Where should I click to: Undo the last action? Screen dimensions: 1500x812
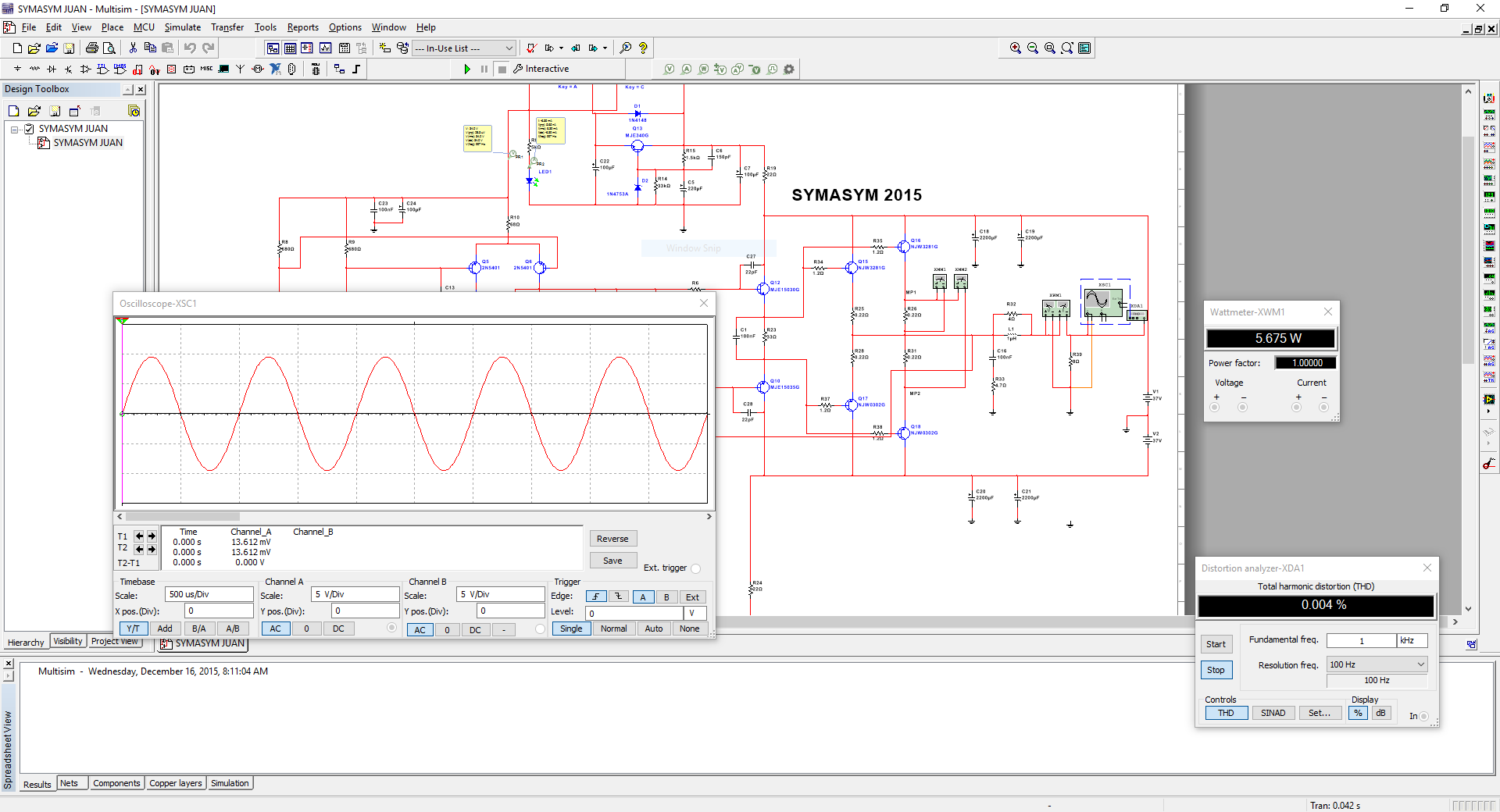pos(190,48)
